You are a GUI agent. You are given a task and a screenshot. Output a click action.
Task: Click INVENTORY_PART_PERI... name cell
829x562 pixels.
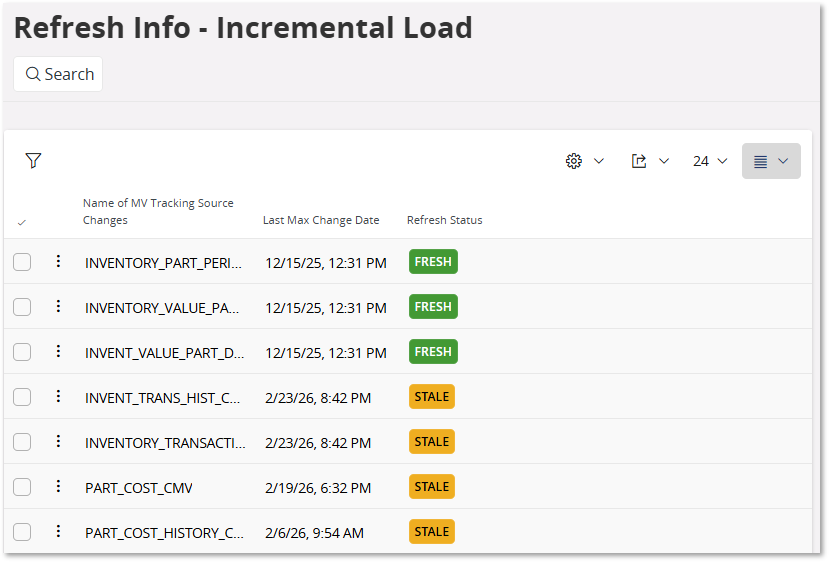(x=163, y=263)
